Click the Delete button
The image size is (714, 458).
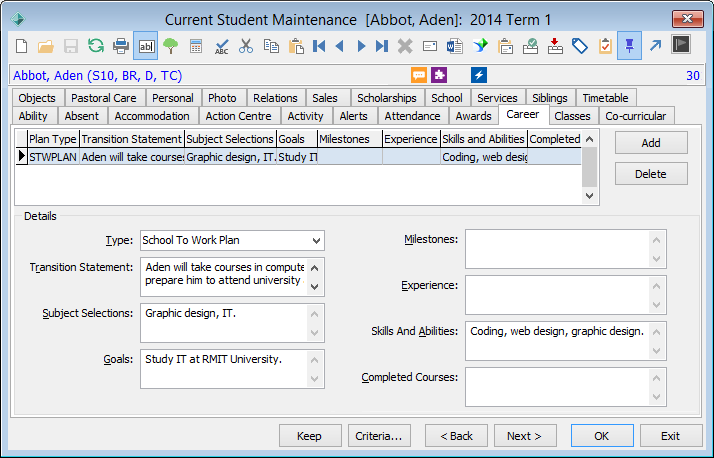tap(651, 174)
